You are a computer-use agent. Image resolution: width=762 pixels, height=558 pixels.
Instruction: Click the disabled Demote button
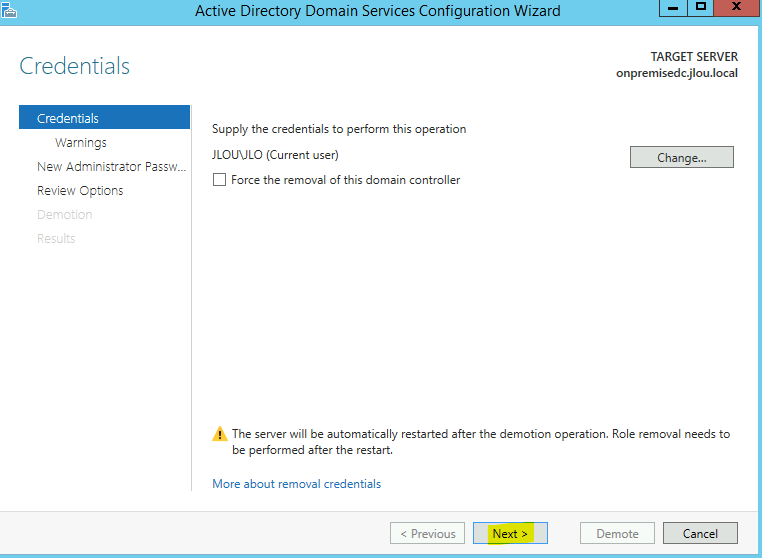point(617,533)
